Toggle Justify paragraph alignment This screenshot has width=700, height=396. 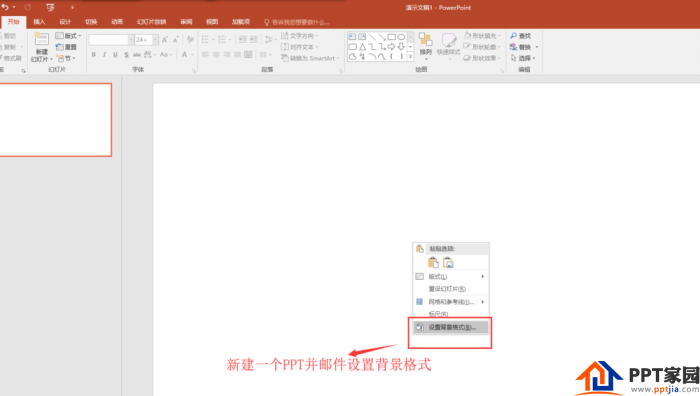point(238,54)
